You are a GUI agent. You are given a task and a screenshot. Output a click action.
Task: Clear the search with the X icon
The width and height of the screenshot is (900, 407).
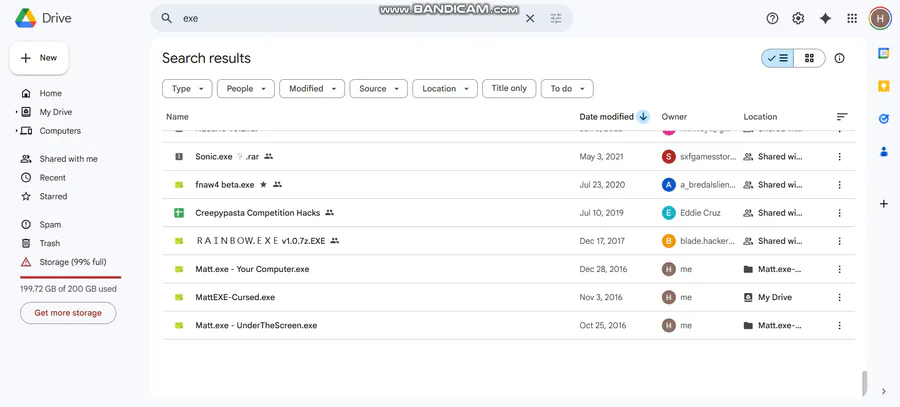point(530,18)
